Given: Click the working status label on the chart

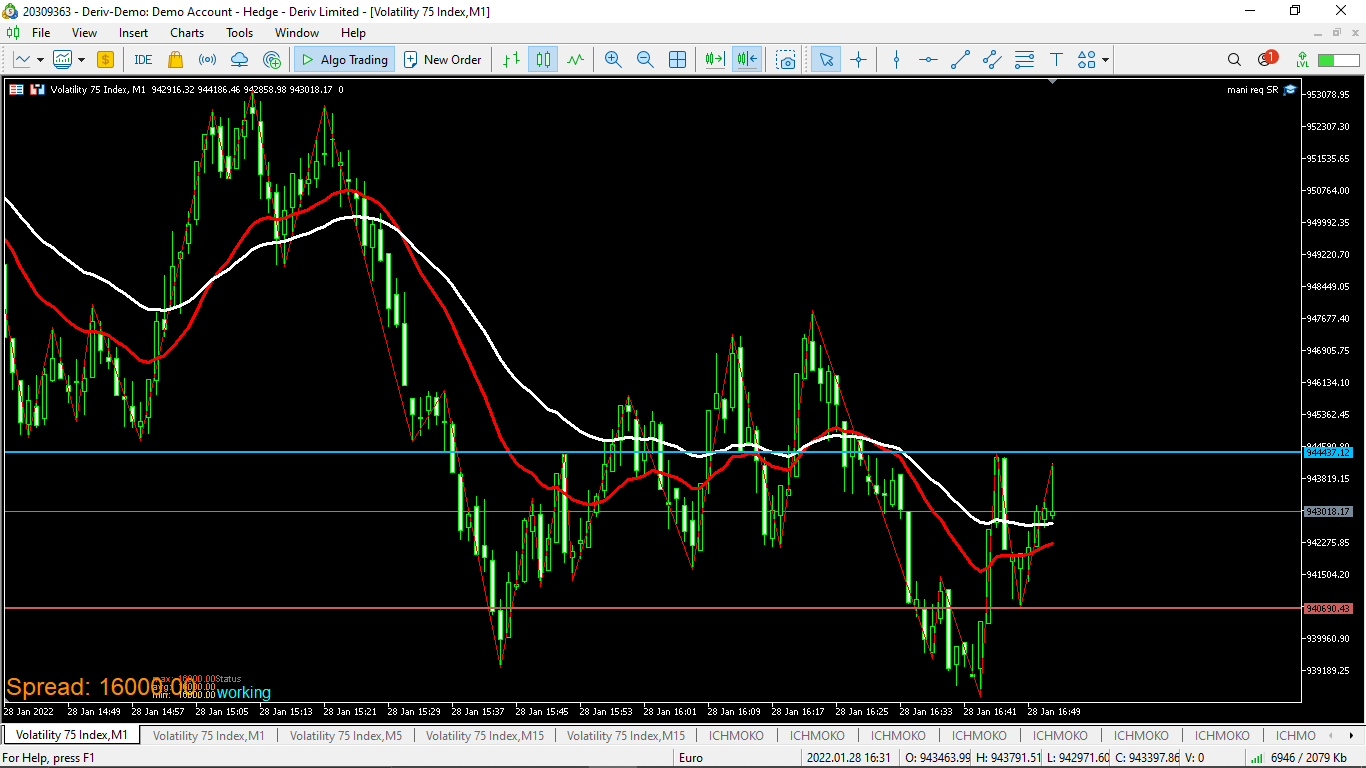Looking at the screenshot, I should coord(243,692).
